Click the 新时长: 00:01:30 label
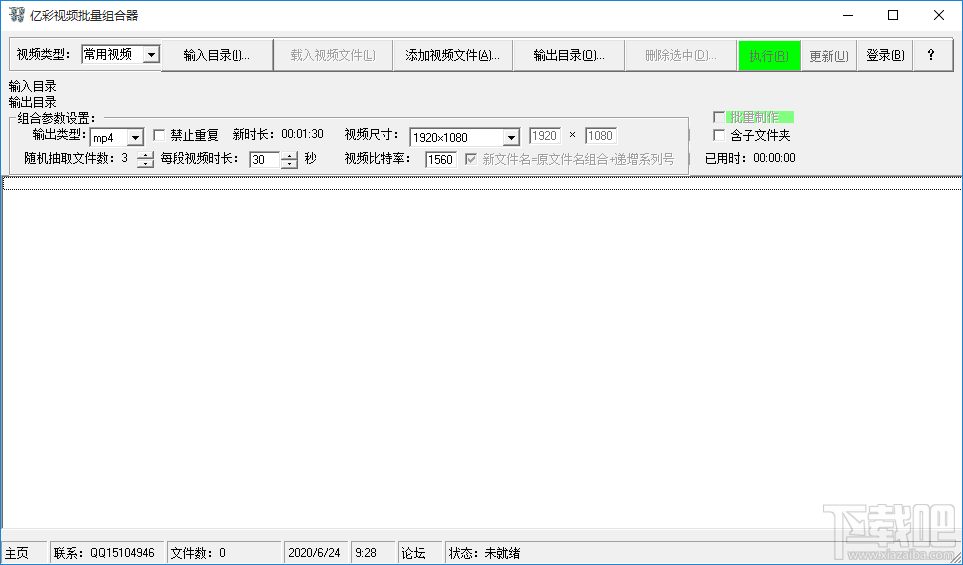This screenshot has width=963, height=565. 278,134
